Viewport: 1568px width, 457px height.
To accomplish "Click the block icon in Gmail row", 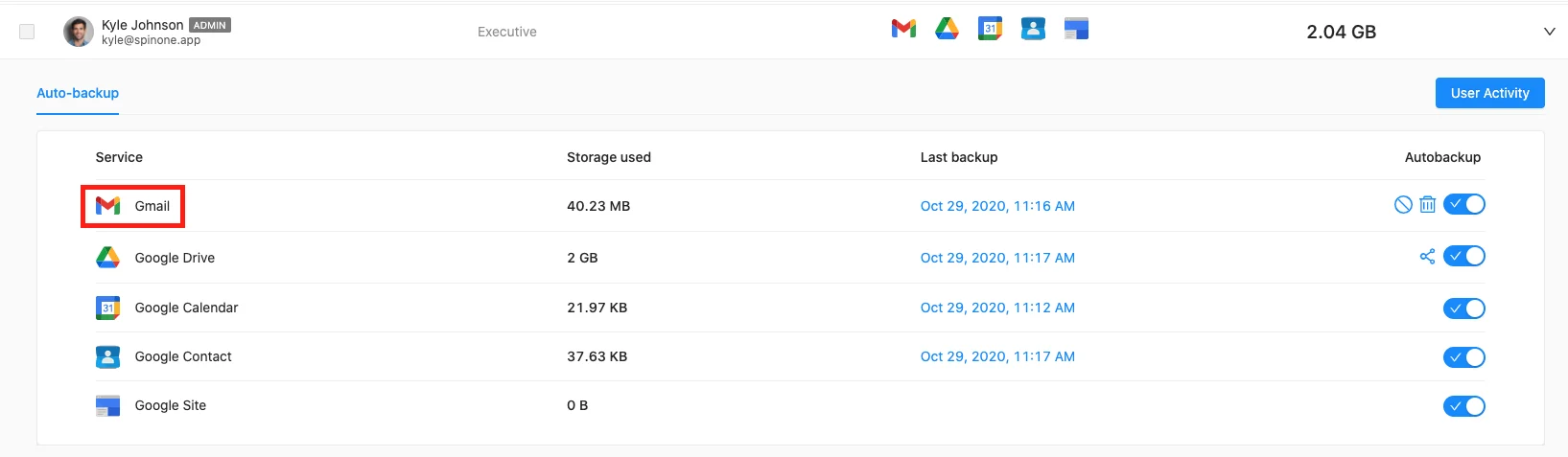I will 1403,204.
